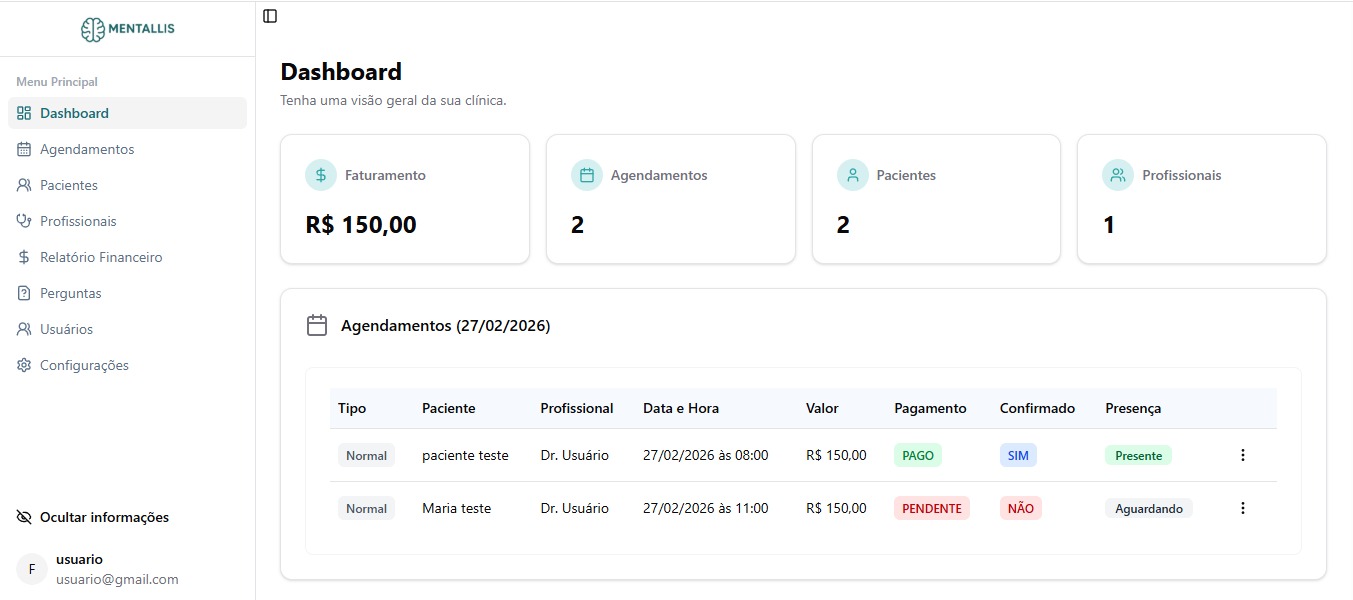Click the Usuários people icon in sidebar
This screenshot has width=1353, height=600.
point(22,328)
